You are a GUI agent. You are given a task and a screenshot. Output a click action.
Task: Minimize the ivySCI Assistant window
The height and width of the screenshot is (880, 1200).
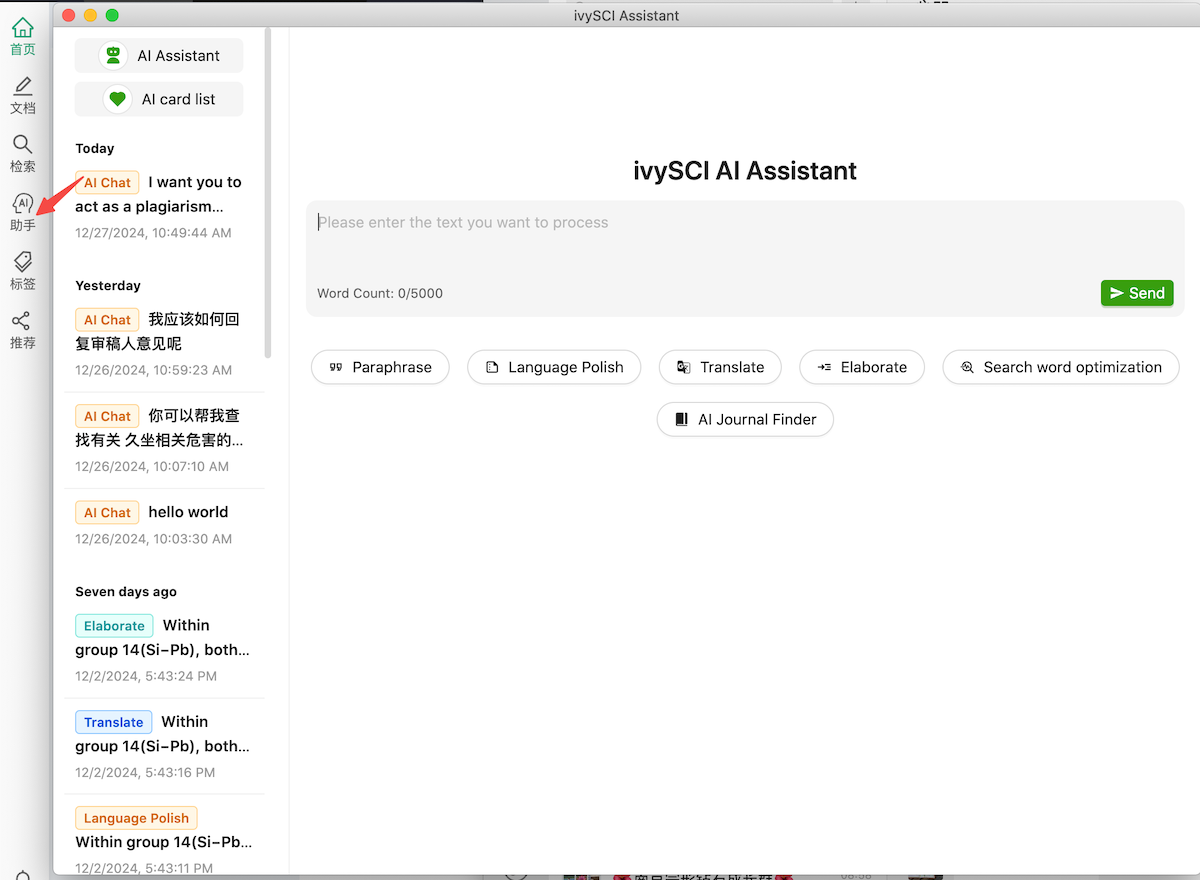[x=90, y=15]
